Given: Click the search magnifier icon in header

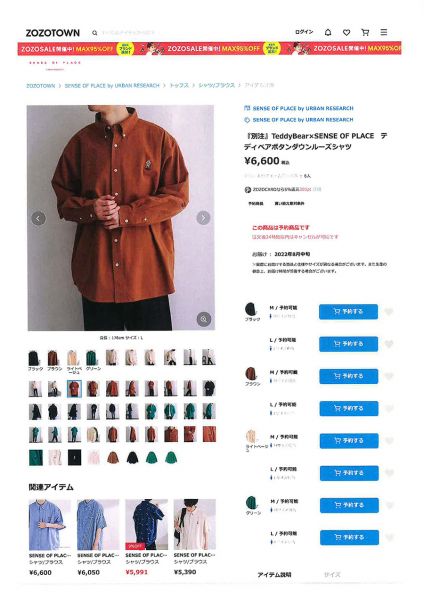Looking at the screenshot, I should click(95, 33).
